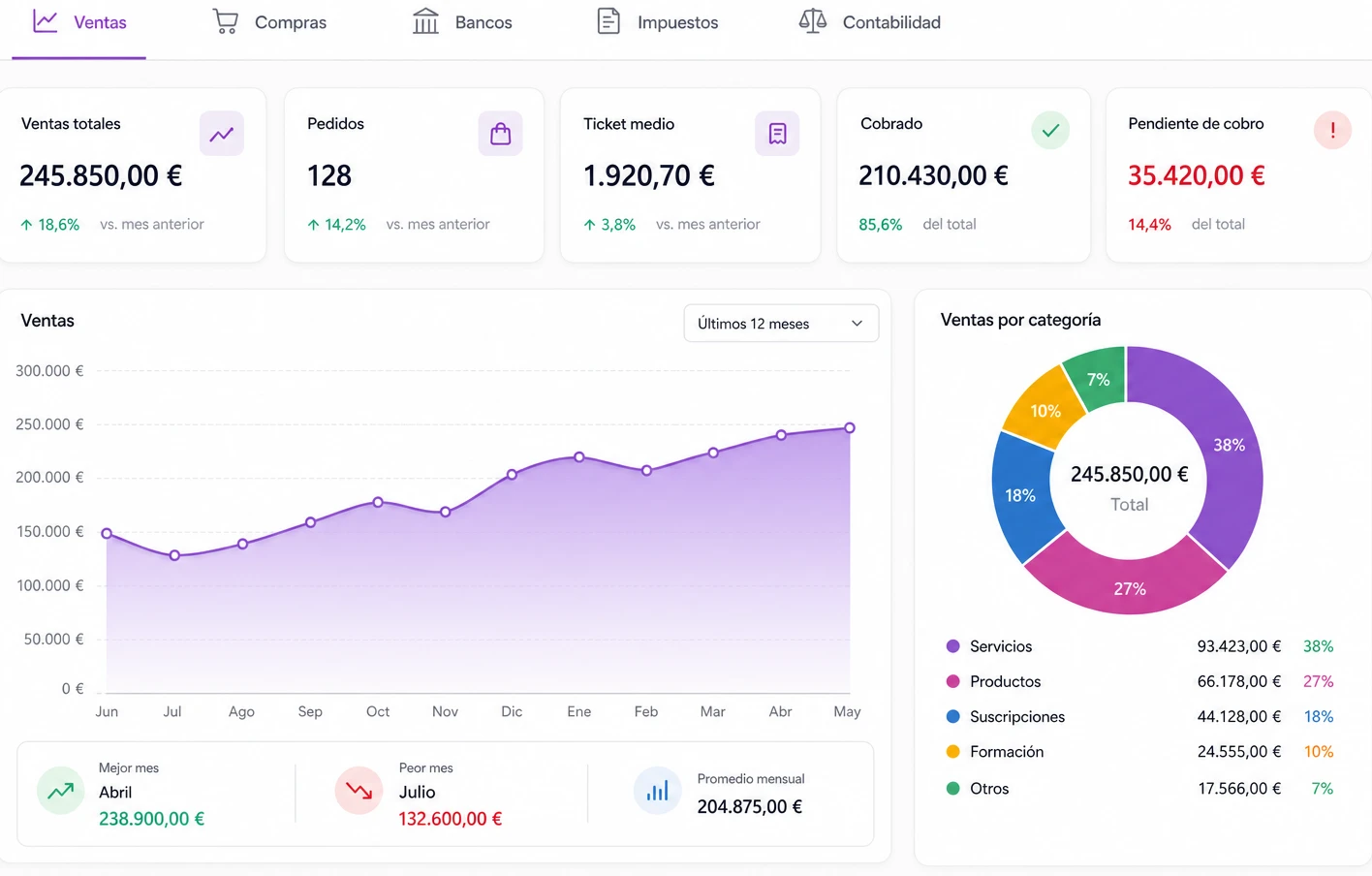
Task: Click the green rising arrow icon for Mejor mes
Action: point(61,791)
